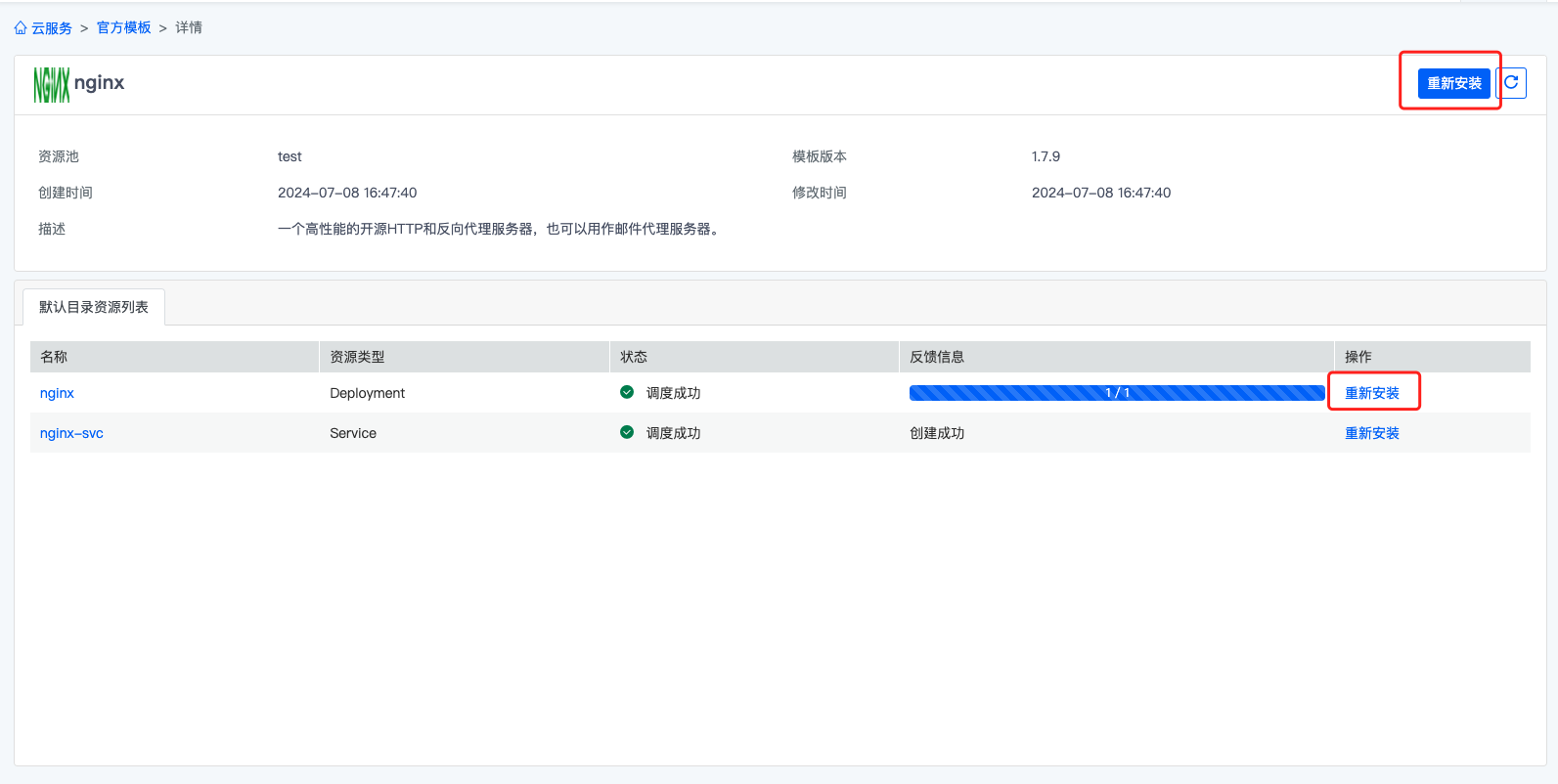The width and height of the screenshot is (1558, 784).
Task: Click the resource pool value test
Action: pyautogui.click(x=289, y=156)
